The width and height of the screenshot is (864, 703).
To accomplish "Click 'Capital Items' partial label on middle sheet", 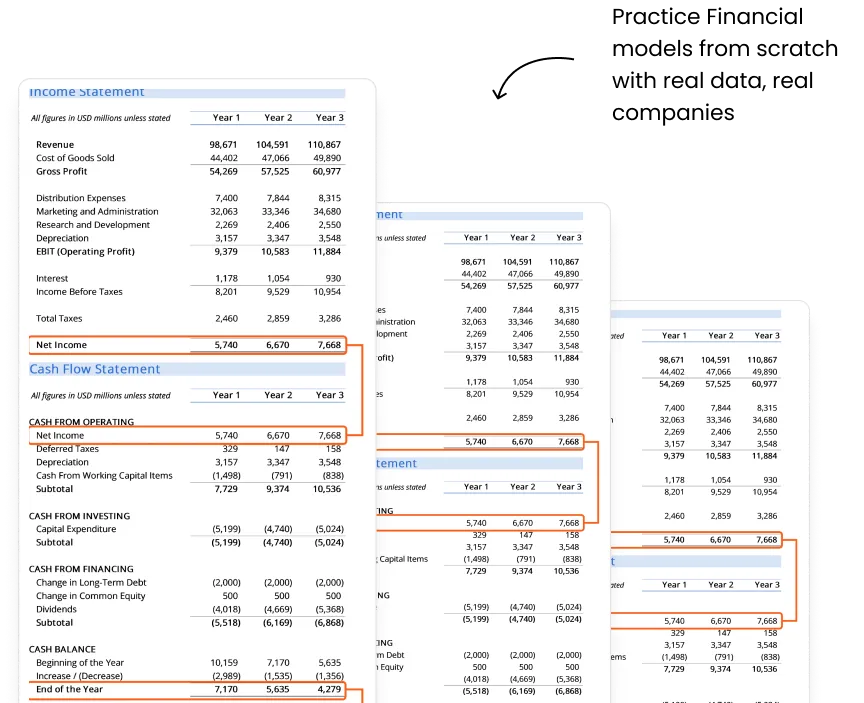I will pos(403,559).
